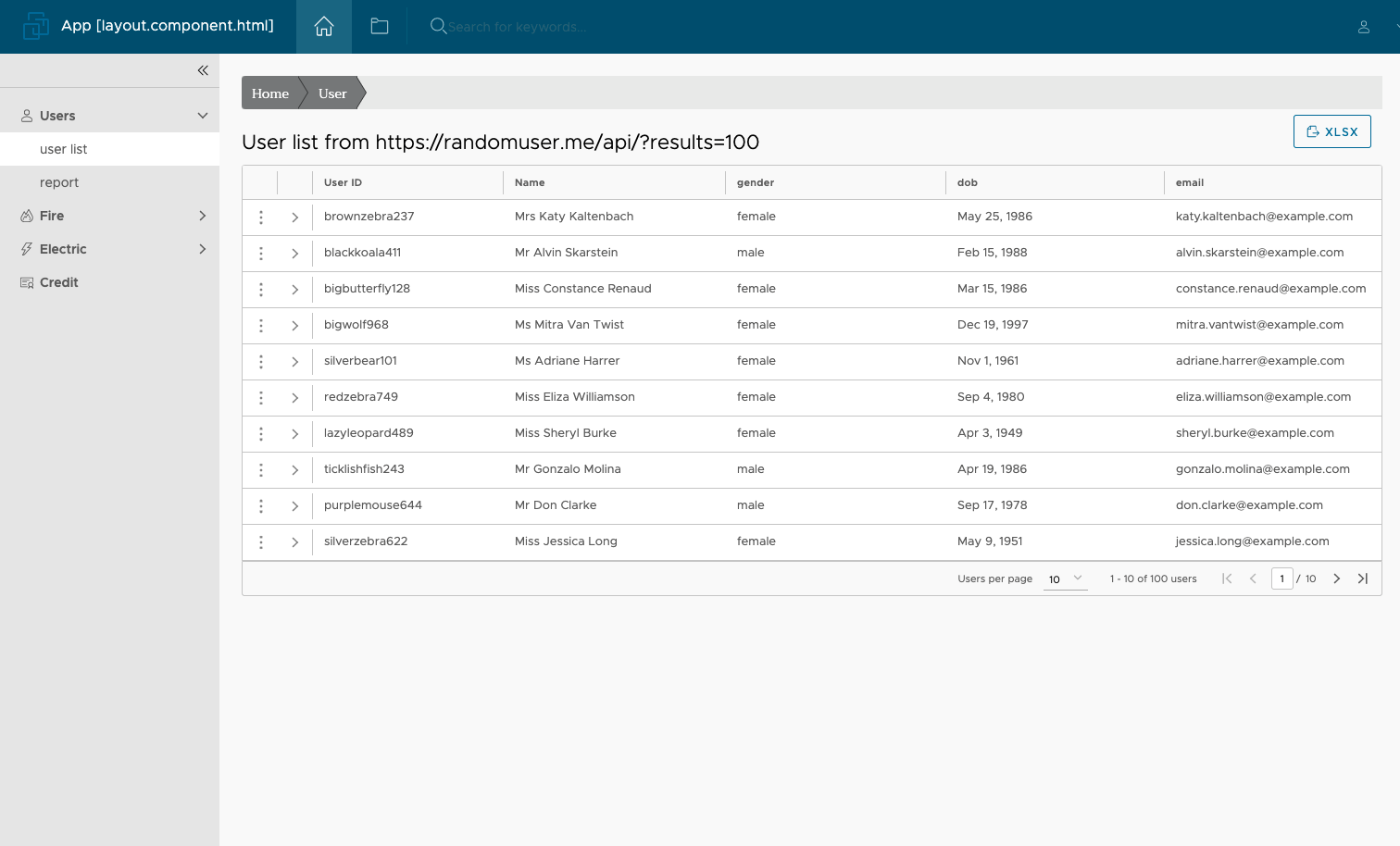Expand row details for silverbear101
This screenshot has height=846, width=1400.
(x=295, y=362)
